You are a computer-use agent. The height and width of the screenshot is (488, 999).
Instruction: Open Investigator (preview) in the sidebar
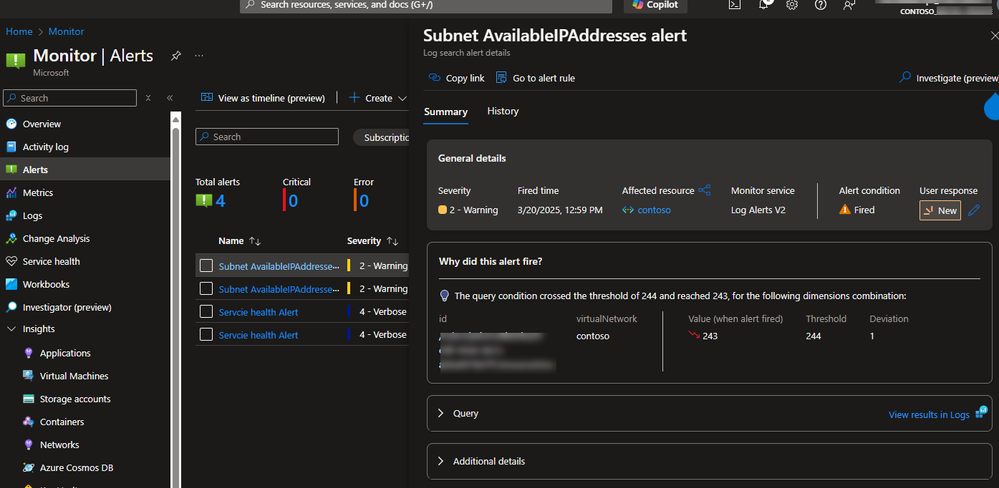click(x=67, y=308)
